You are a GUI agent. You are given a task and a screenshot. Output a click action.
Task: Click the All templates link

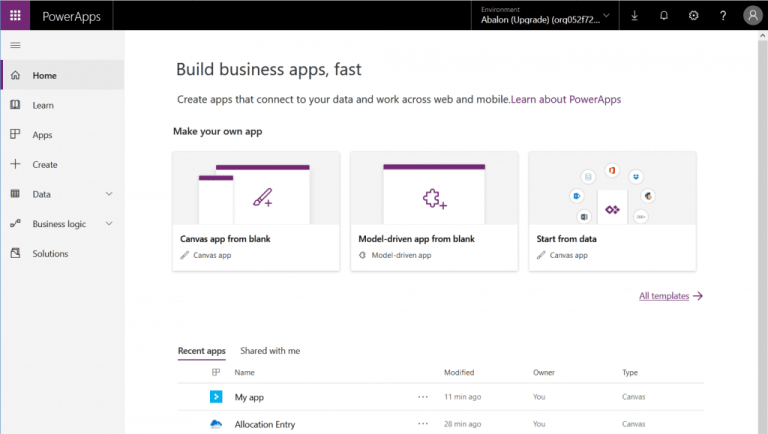point(670,296)
